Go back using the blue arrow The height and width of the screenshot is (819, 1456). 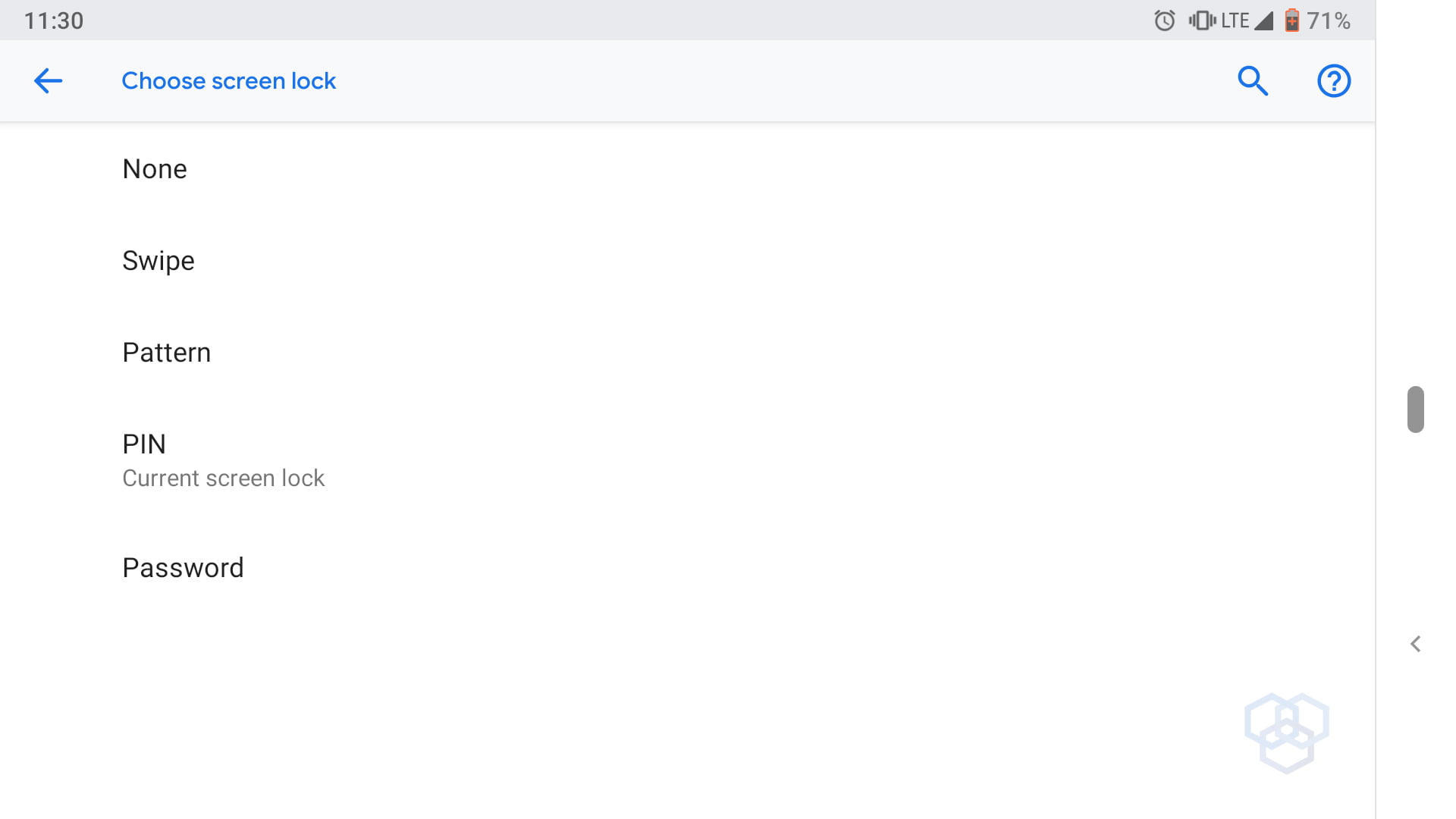point(48,80)
